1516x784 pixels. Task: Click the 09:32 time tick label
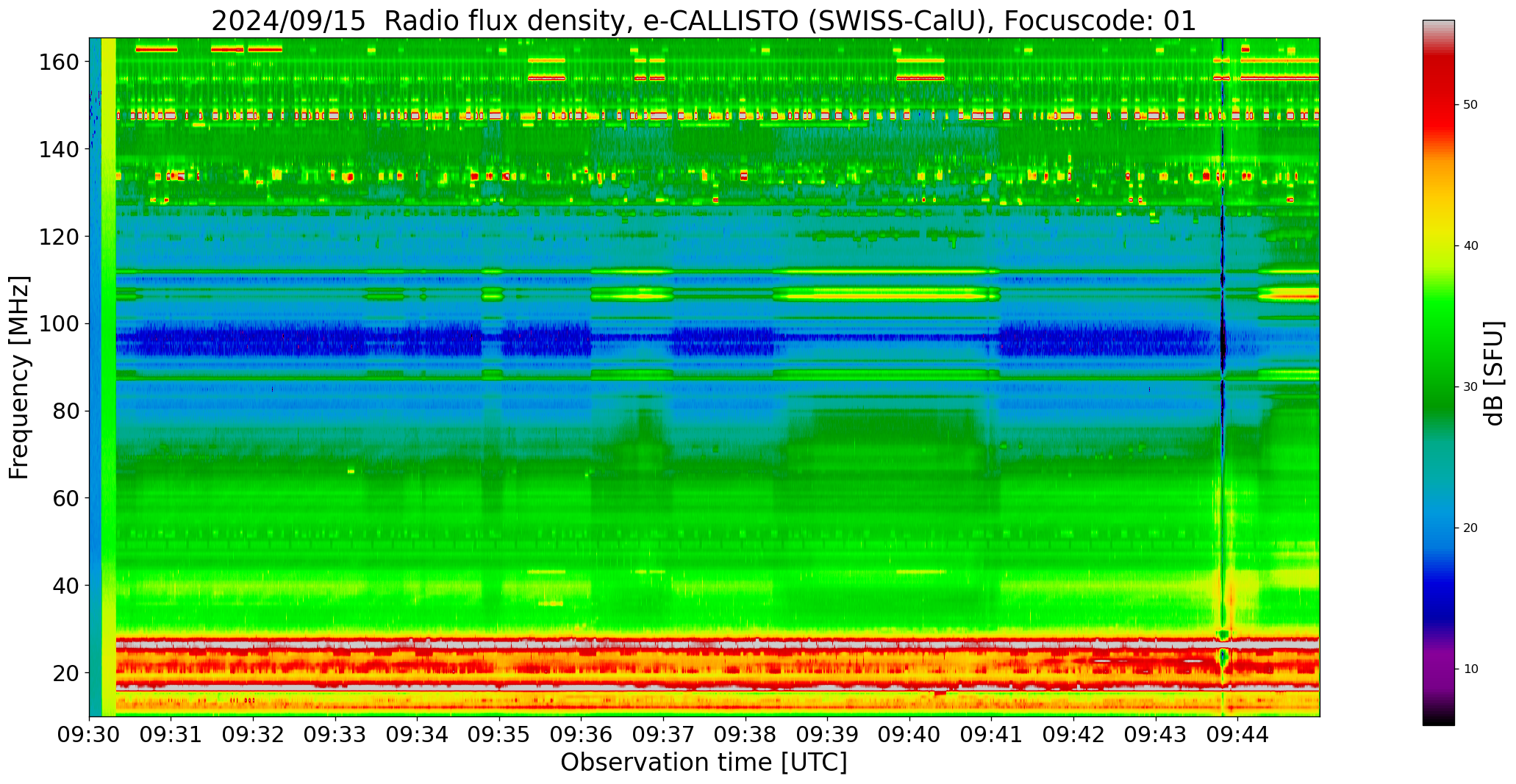(x=254, y=734)
